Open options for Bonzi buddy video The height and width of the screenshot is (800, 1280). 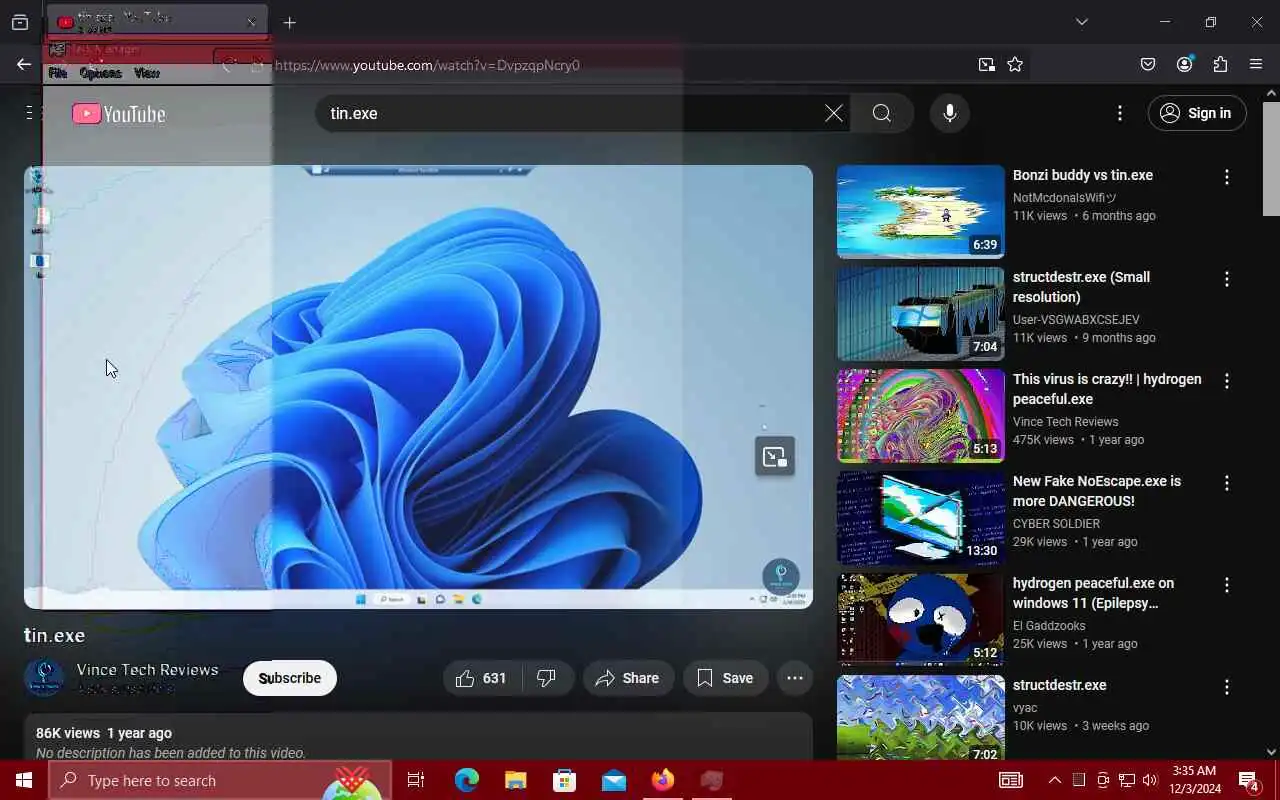tap(1227, 177)
